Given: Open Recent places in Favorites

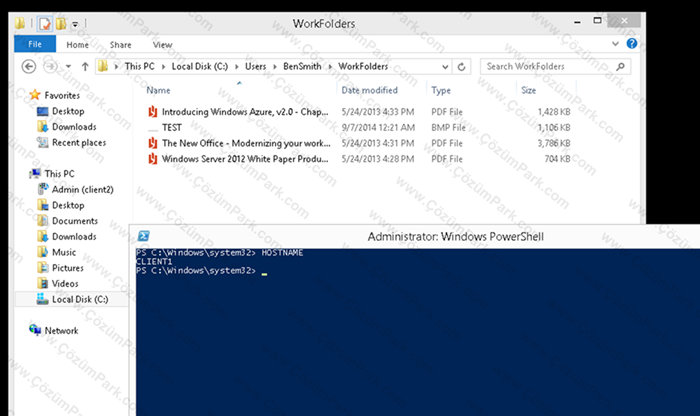Looking at the screenshot, I should [79, 142].
